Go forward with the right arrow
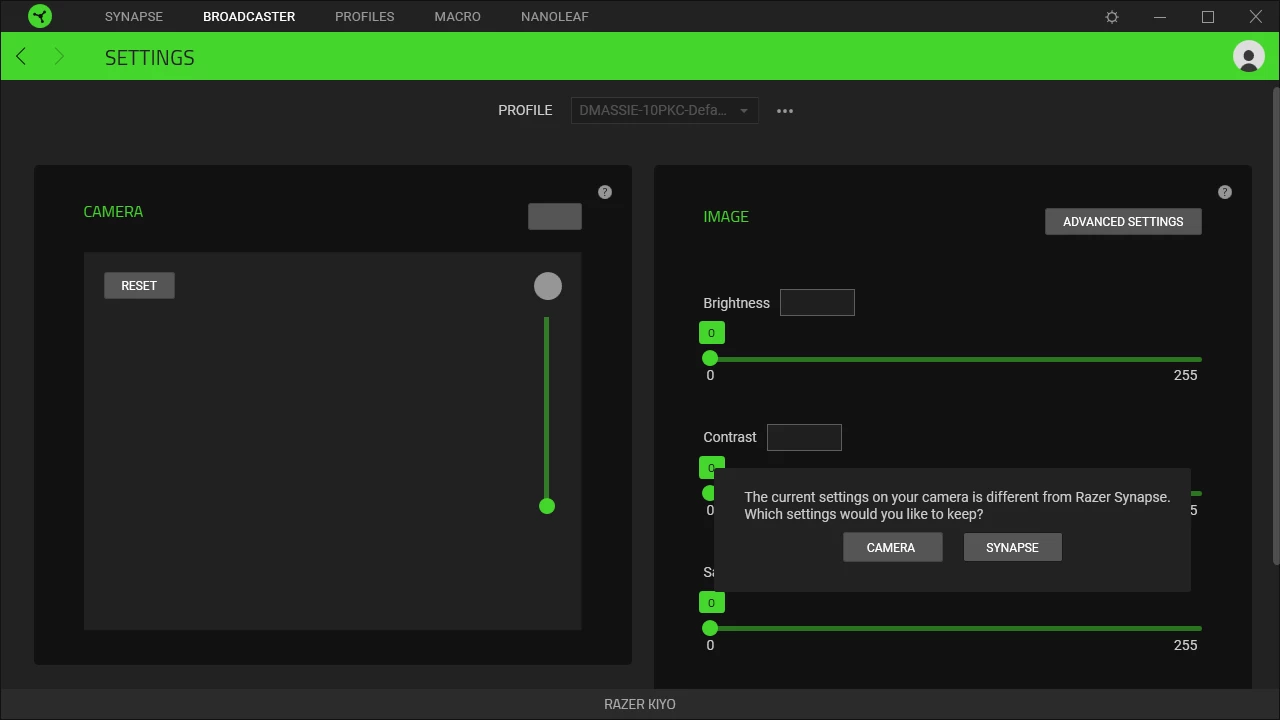 click(59, 56)
